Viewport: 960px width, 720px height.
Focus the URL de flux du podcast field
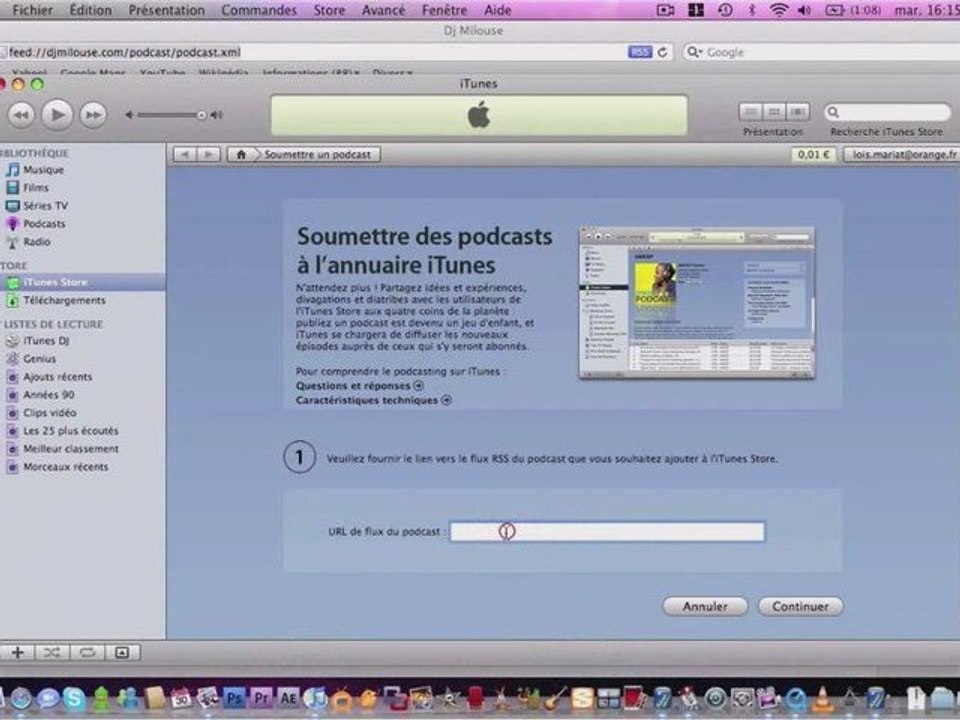point(607,531)
